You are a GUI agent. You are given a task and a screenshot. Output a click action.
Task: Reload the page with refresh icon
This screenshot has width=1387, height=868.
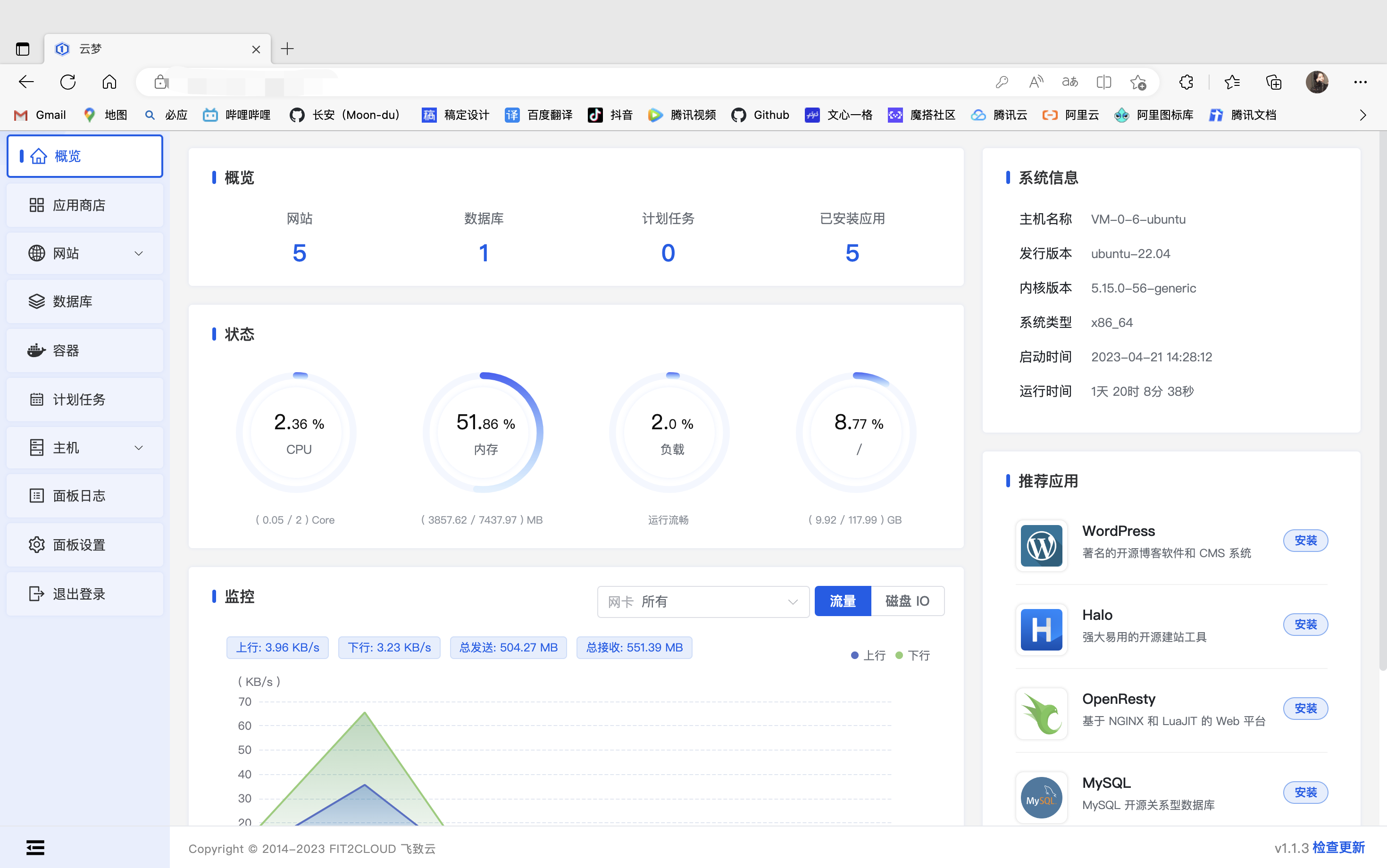pos(68,82)
